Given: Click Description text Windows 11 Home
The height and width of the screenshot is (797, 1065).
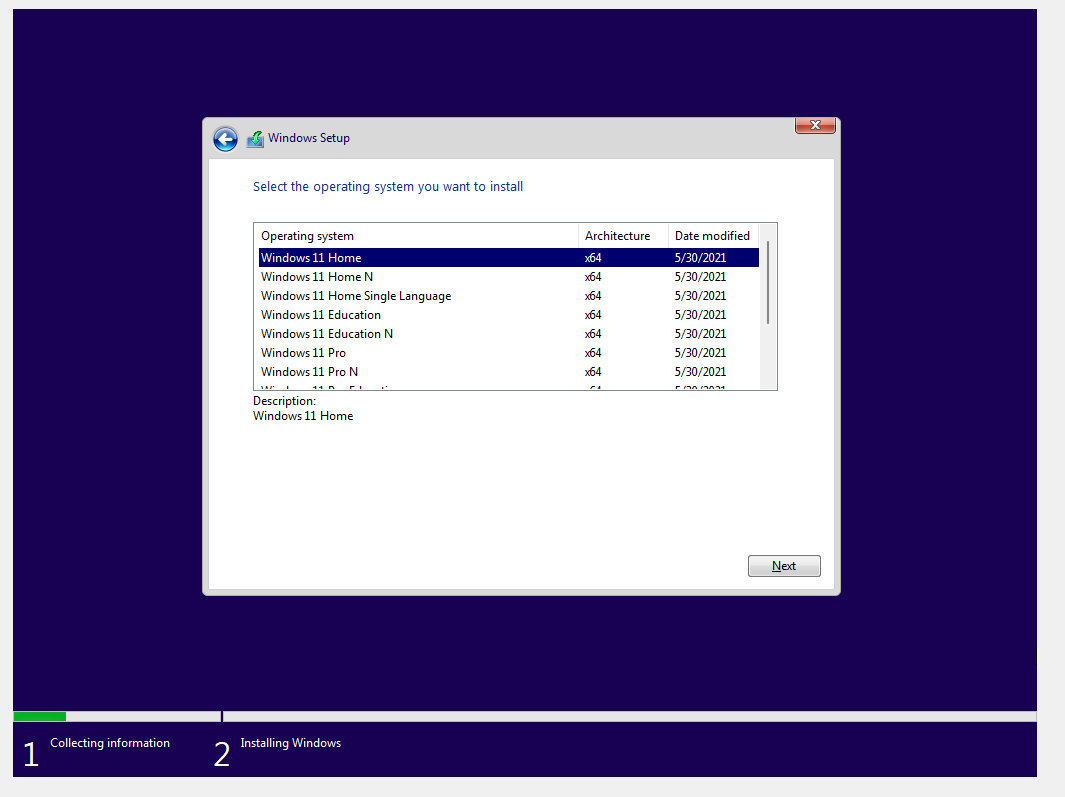Looking at the screenshot, I should pyautogui.click(x=303, y=416).
